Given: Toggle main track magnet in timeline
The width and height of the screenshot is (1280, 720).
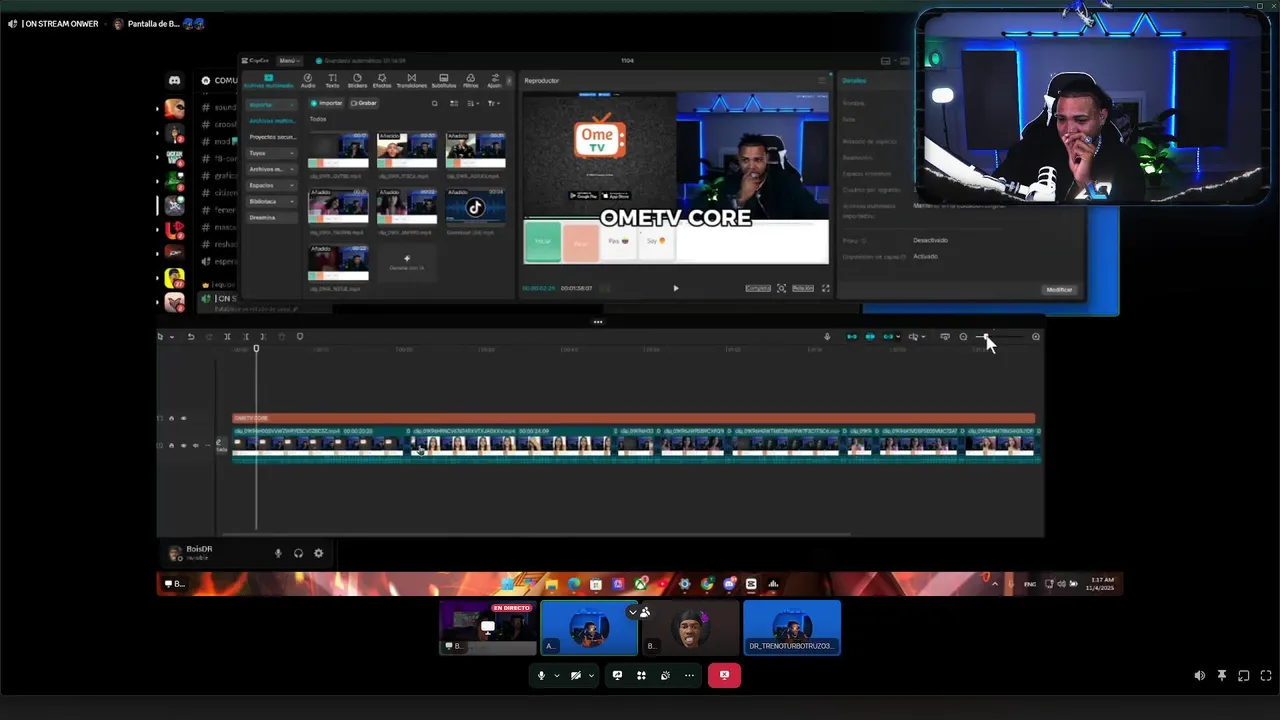Looking at the screenshot, I should (x=851, y=337).
